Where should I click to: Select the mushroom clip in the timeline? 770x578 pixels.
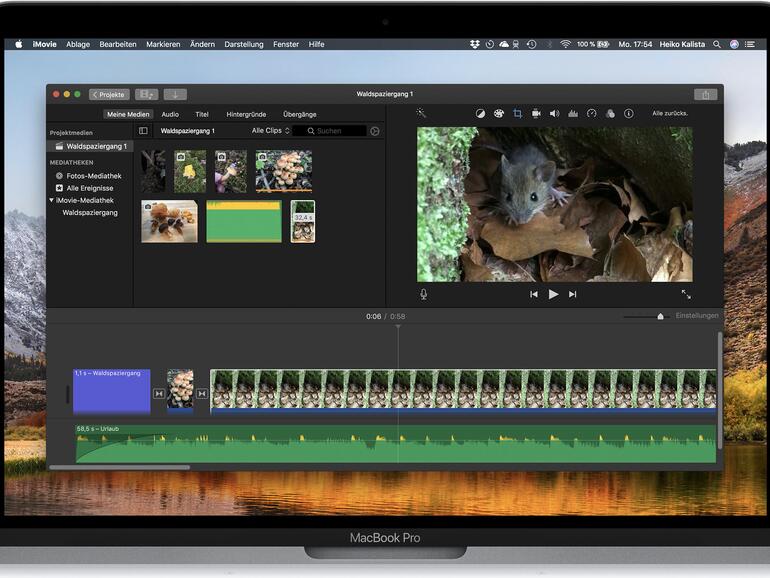pos(180,390)
